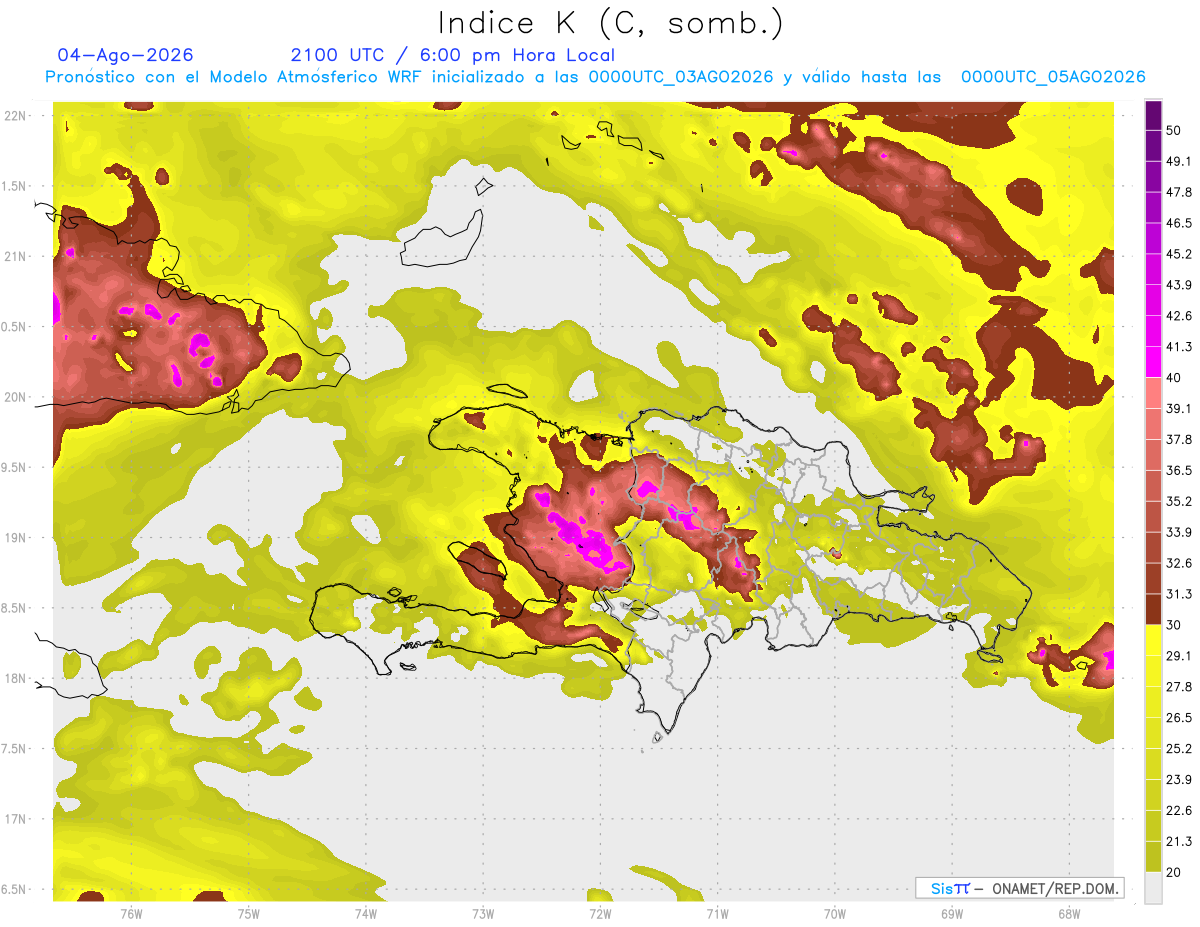
Task: Click the "SisTT - ONAMET/REP.DOM." label box
Action: 1020,888
